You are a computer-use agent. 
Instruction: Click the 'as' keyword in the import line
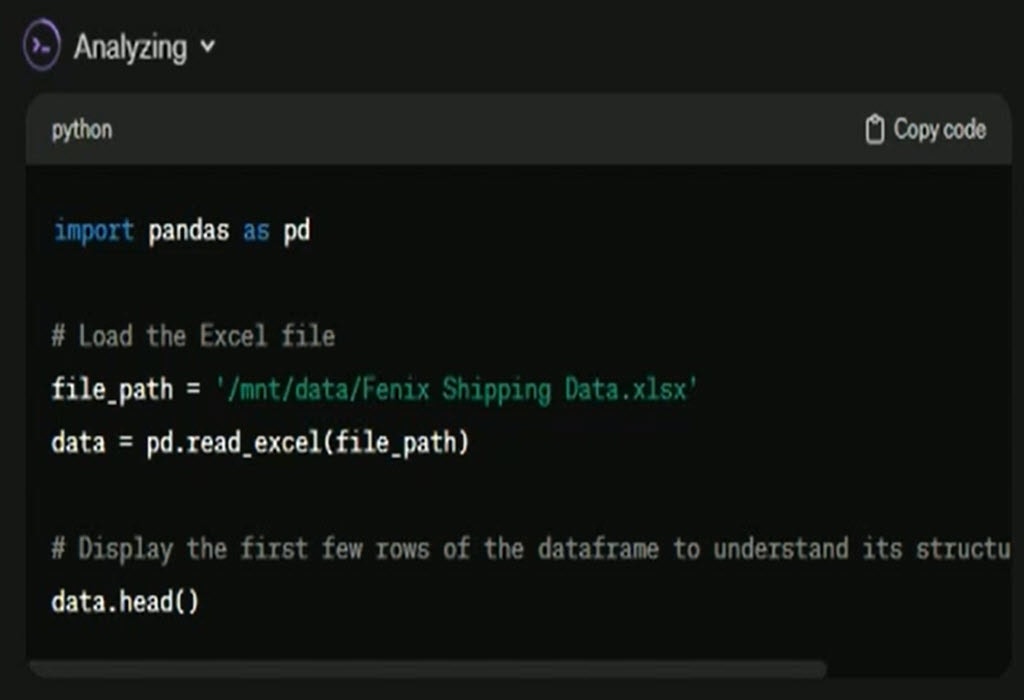tap(256, 231)
